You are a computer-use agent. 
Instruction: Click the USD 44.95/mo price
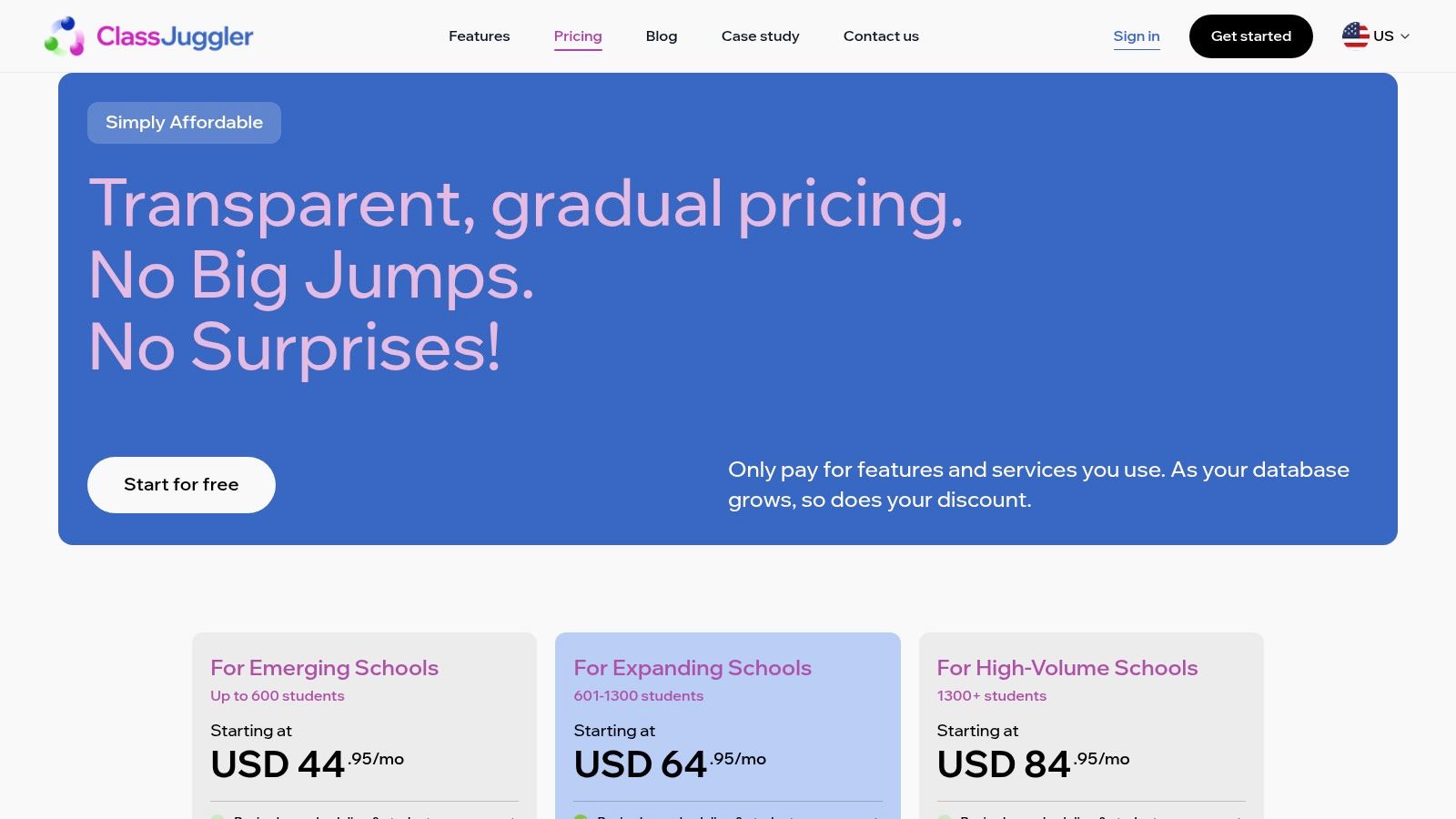tap(307, 764)
